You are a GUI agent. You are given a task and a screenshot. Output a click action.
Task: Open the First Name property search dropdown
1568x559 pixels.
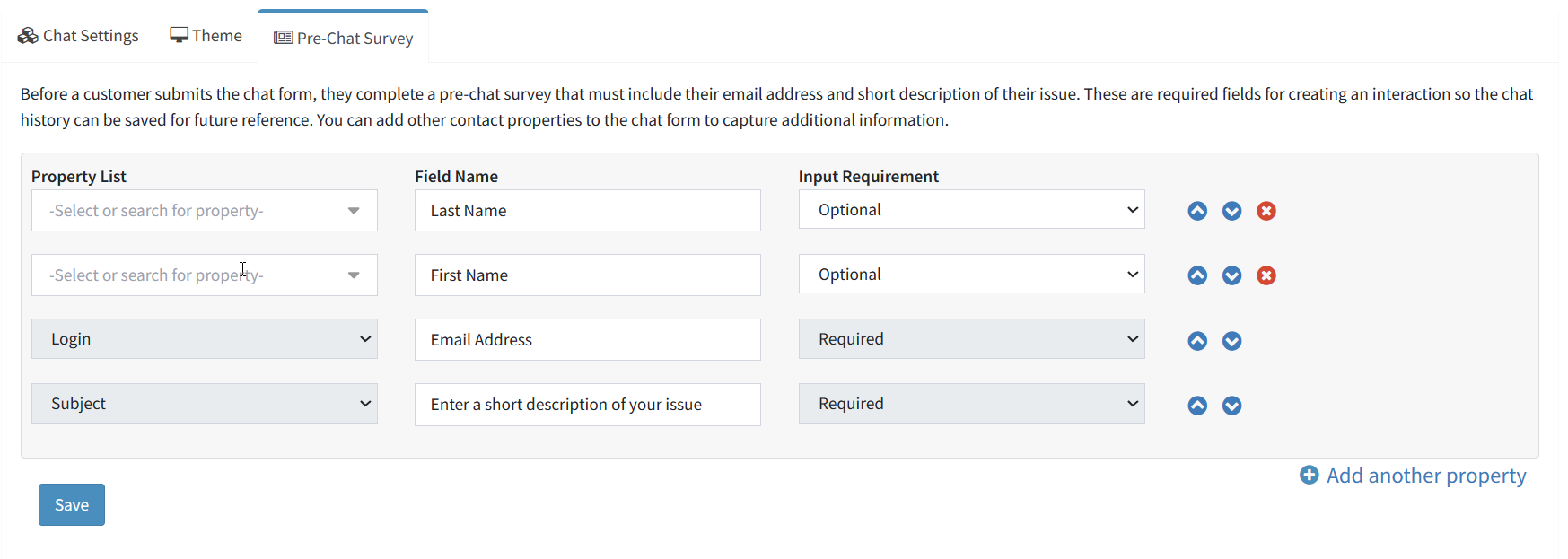(205, 275)
